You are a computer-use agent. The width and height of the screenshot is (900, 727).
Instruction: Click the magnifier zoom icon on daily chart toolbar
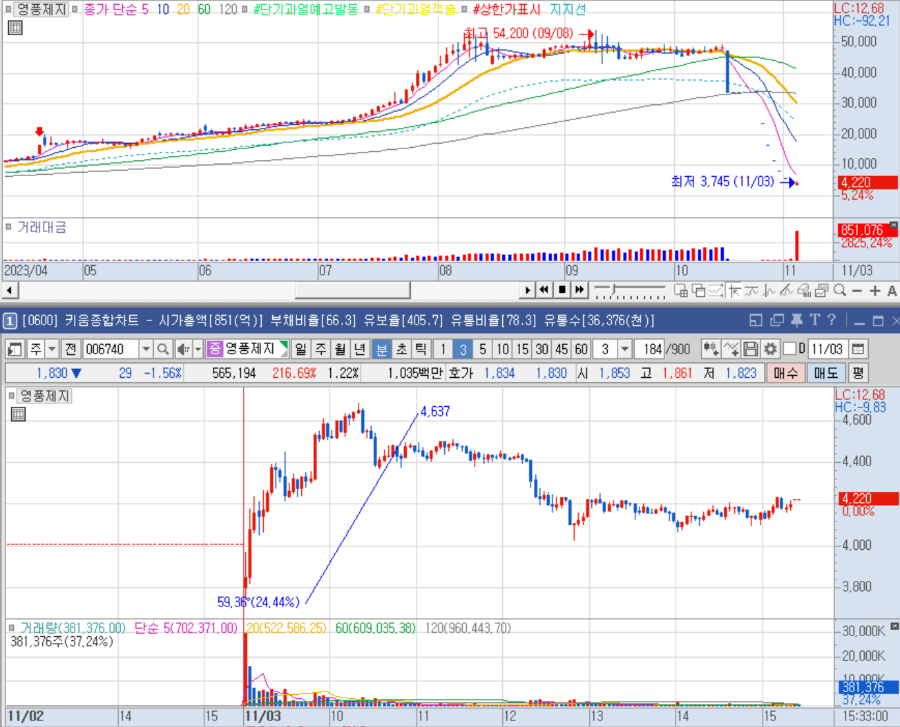pyautogui.click(x=840, y=290)
